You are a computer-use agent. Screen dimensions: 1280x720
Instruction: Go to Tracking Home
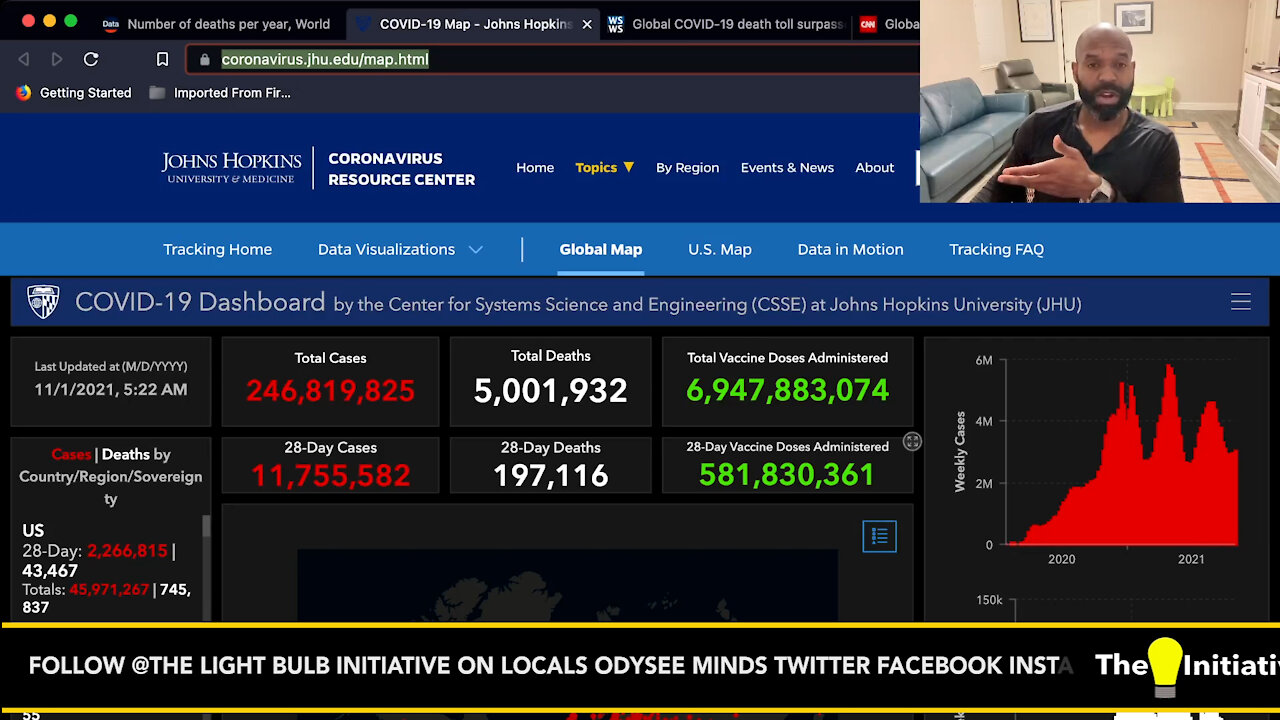(x=217, y=249)
